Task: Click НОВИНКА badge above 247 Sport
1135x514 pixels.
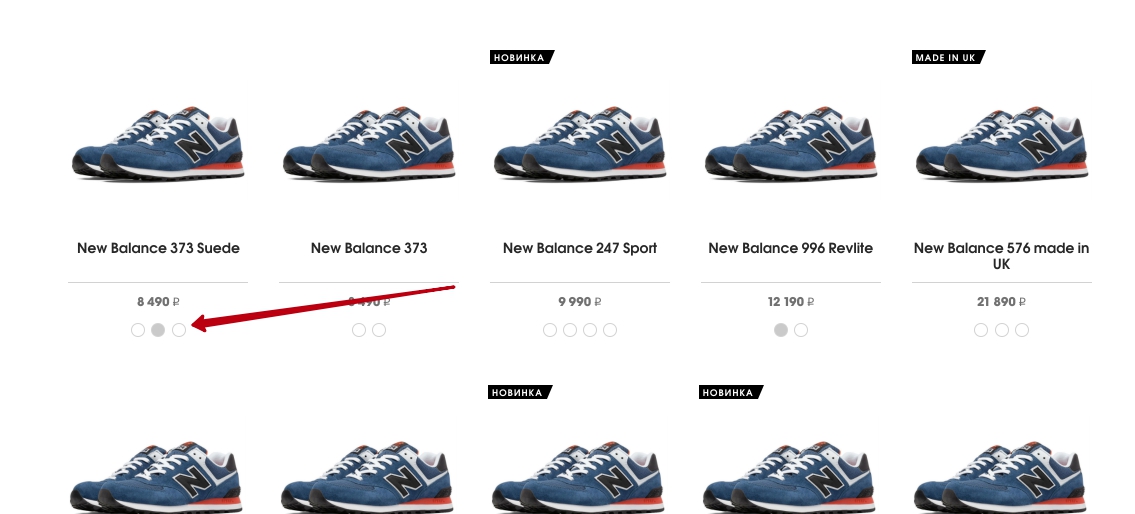Action: [521, 57]
